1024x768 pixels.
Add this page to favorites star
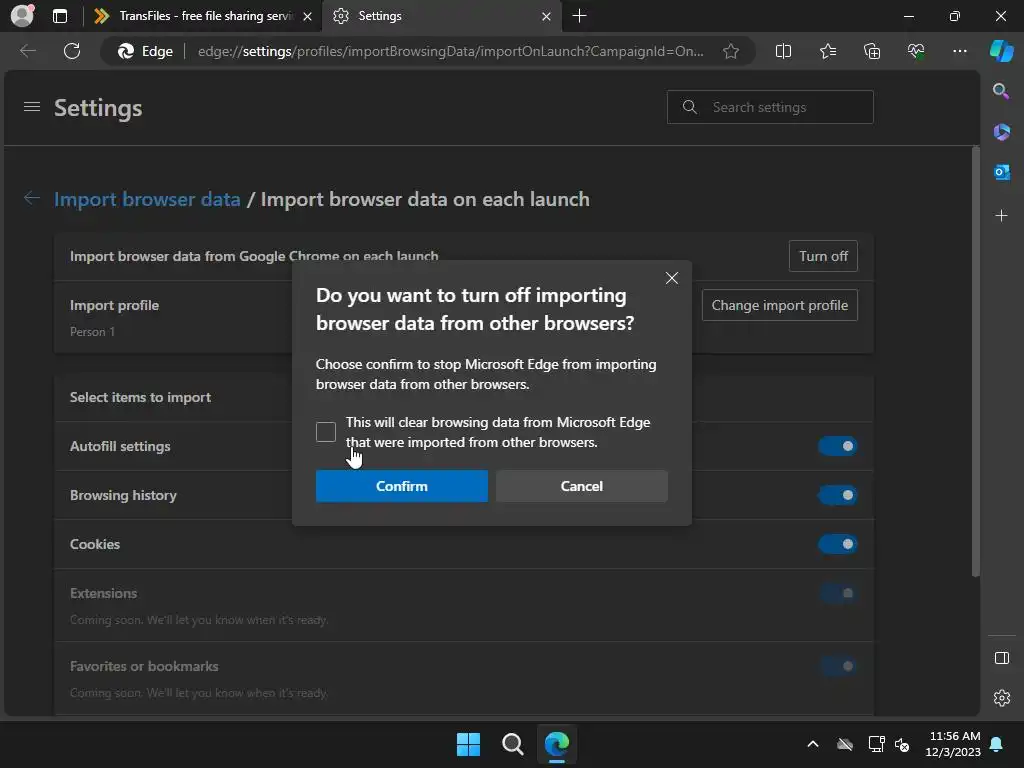731,51
